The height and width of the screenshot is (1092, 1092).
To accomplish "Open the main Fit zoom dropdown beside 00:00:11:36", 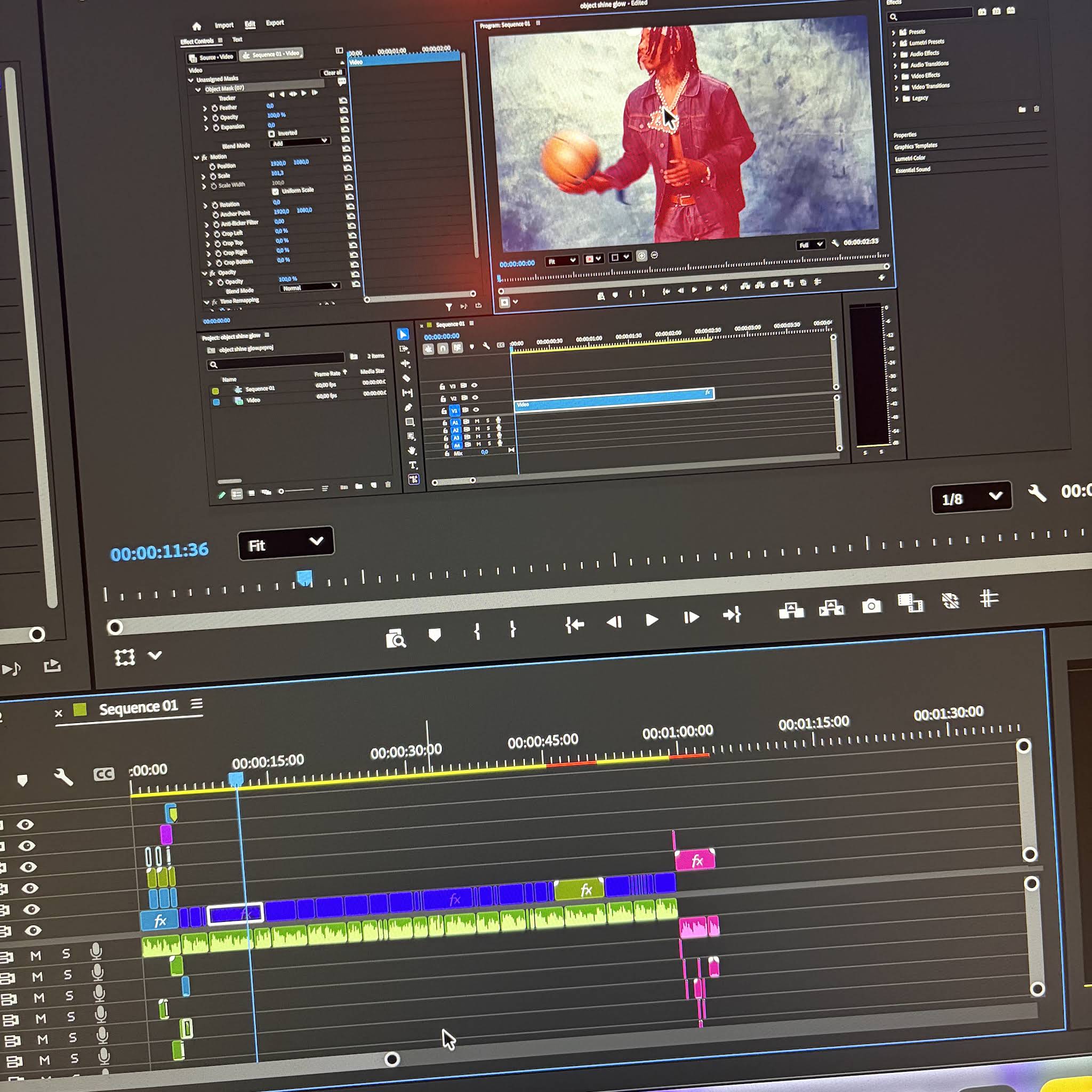I will 286,543.
